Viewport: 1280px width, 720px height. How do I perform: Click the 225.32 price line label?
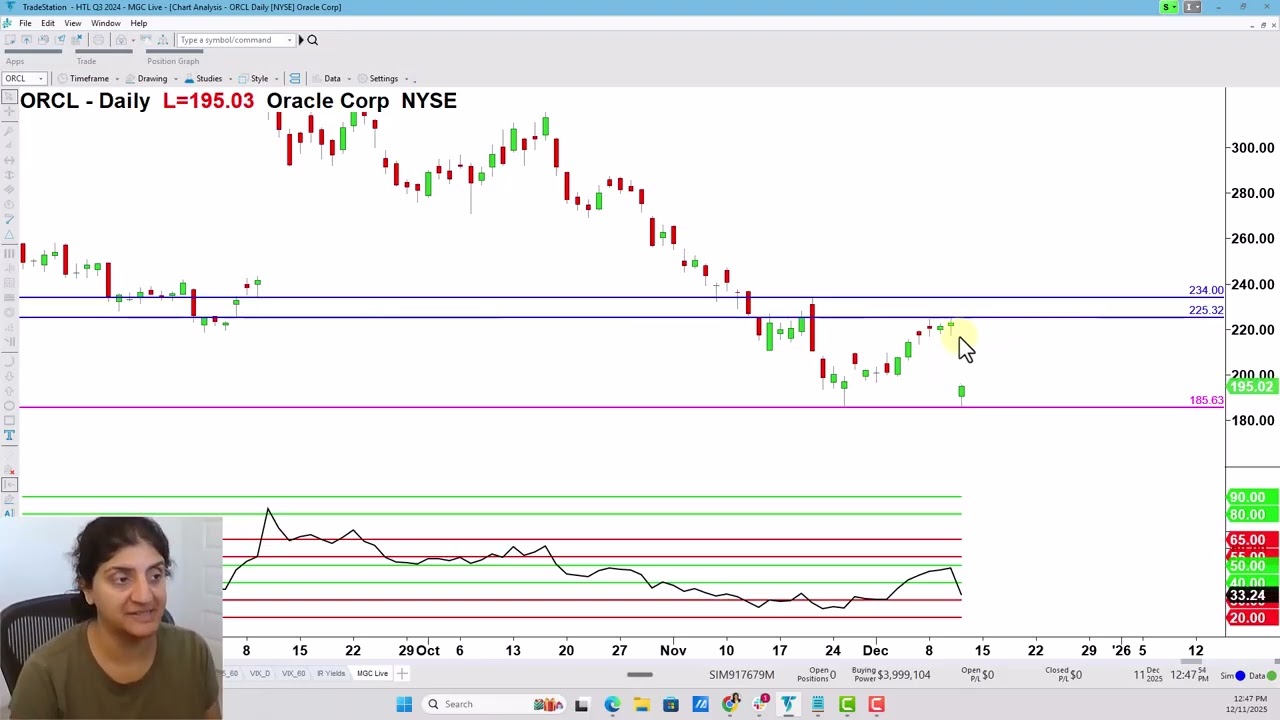tap(1205, 310)
